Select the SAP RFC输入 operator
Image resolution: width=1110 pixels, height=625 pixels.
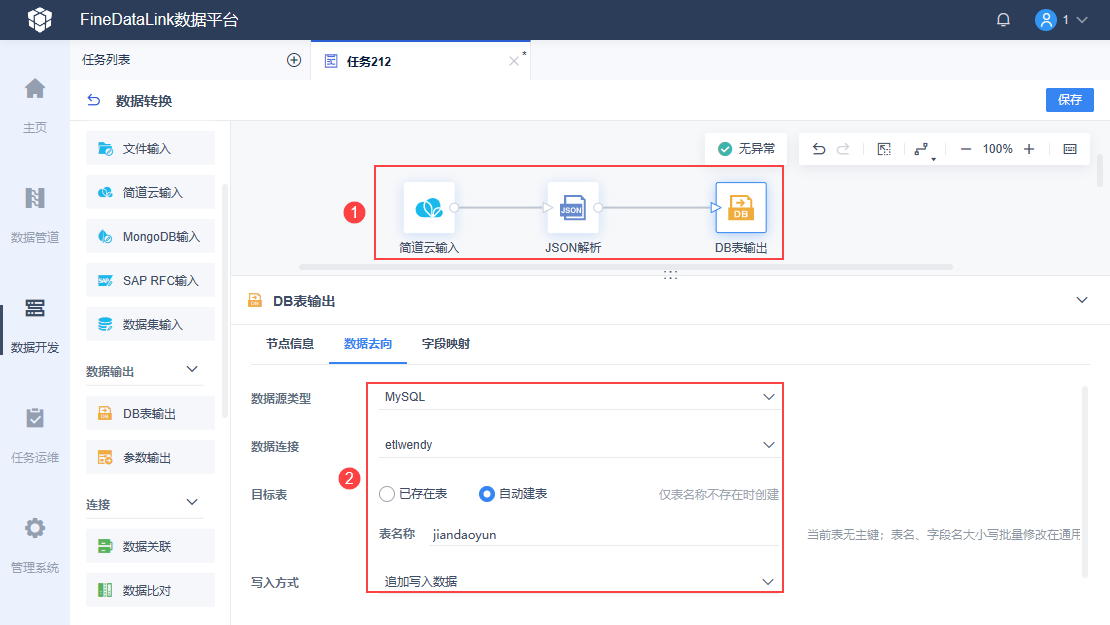pos(150,280)
